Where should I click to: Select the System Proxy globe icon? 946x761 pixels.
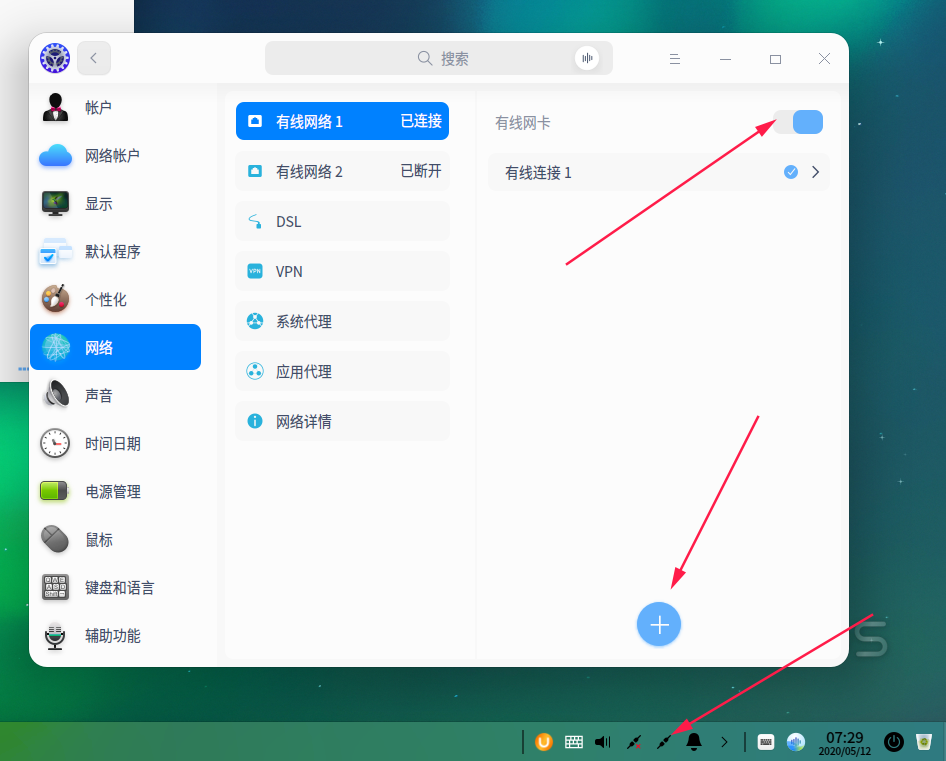(253, 321)
